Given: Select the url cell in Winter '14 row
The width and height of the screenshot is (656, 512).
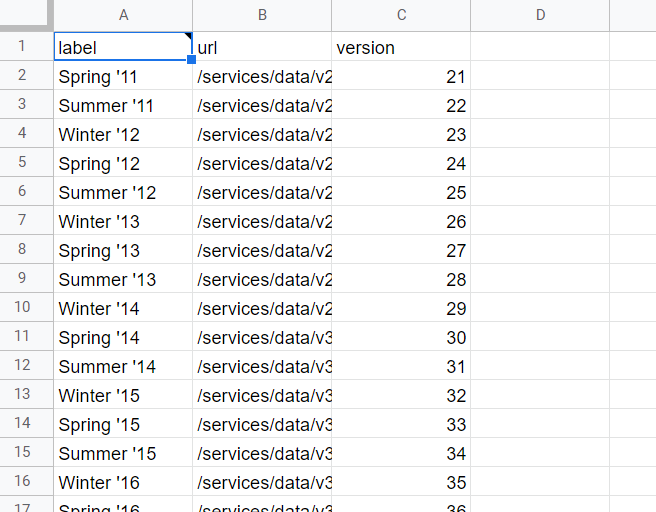Looking at the screenshot, I should (x=262, y=307).
